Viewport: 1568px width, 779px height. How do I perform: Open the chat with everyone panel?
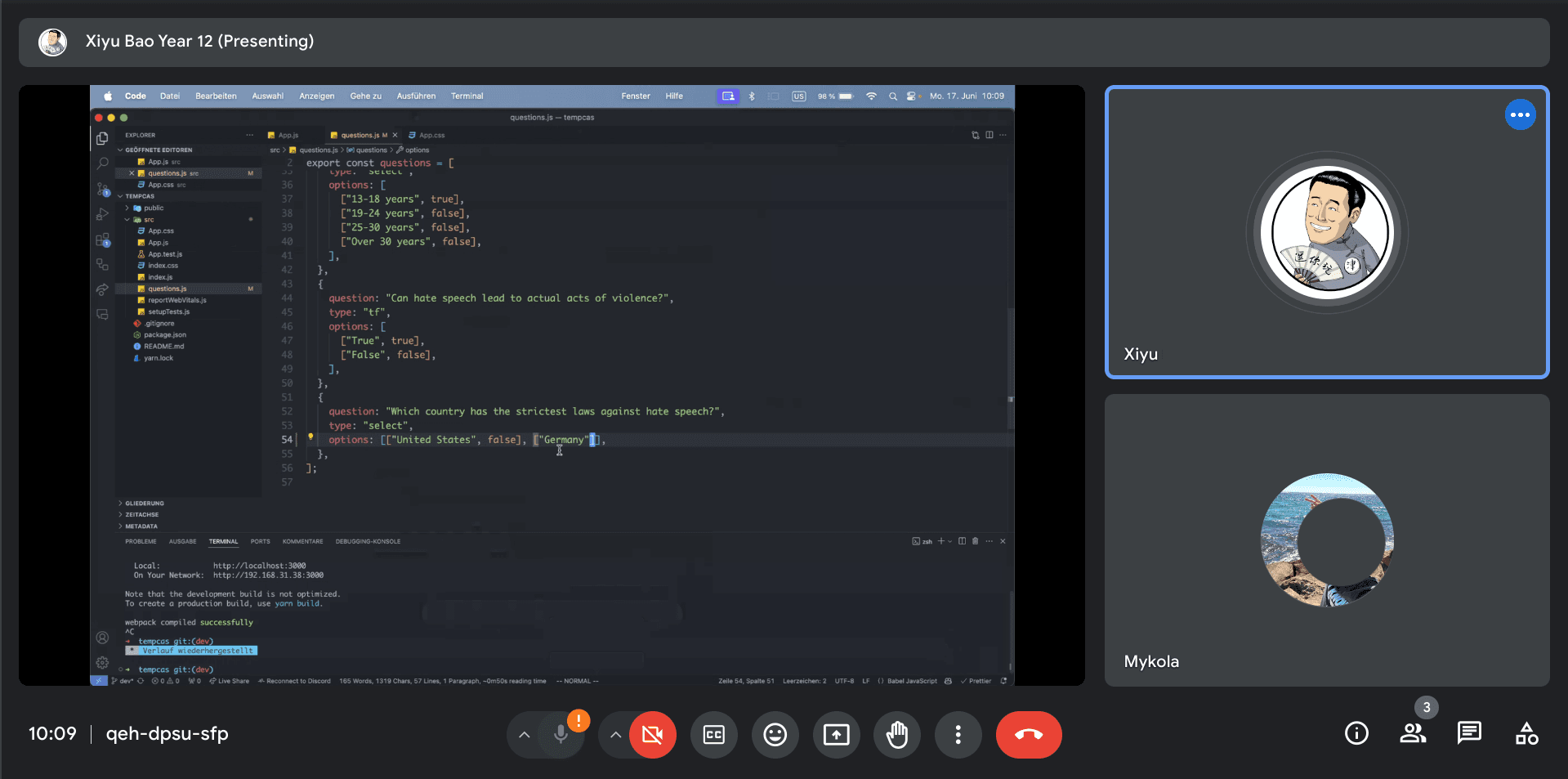tap(1469, 733)
